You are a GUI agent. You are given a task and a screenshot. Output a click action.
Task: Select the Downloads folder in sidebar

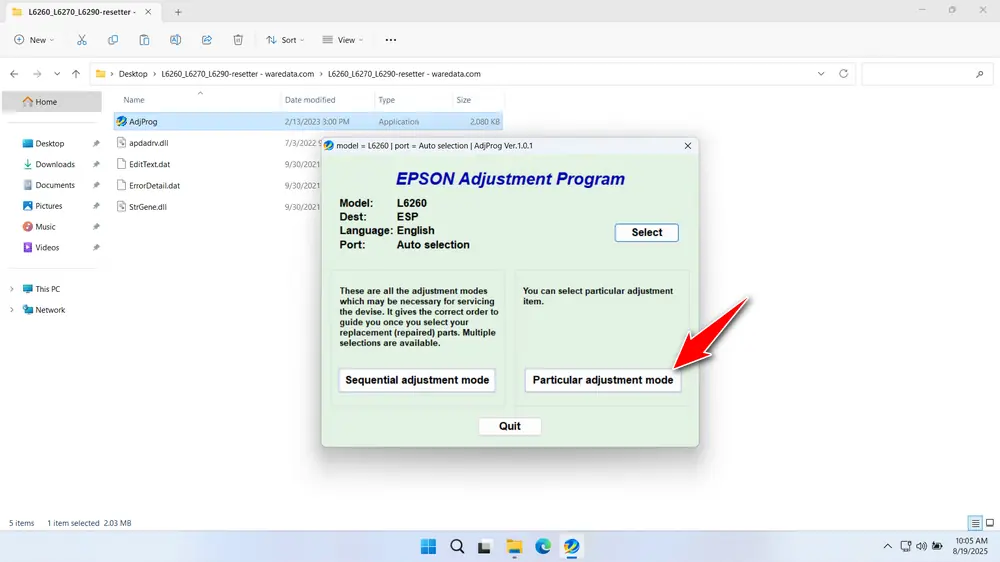pyautogui.click(x=55, y=164)
